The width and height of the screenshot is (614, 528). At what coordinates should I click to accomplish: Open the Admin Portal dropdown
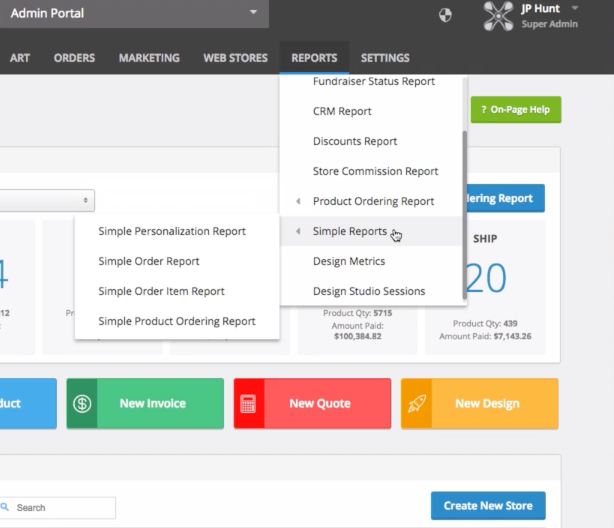coord(134,14)
